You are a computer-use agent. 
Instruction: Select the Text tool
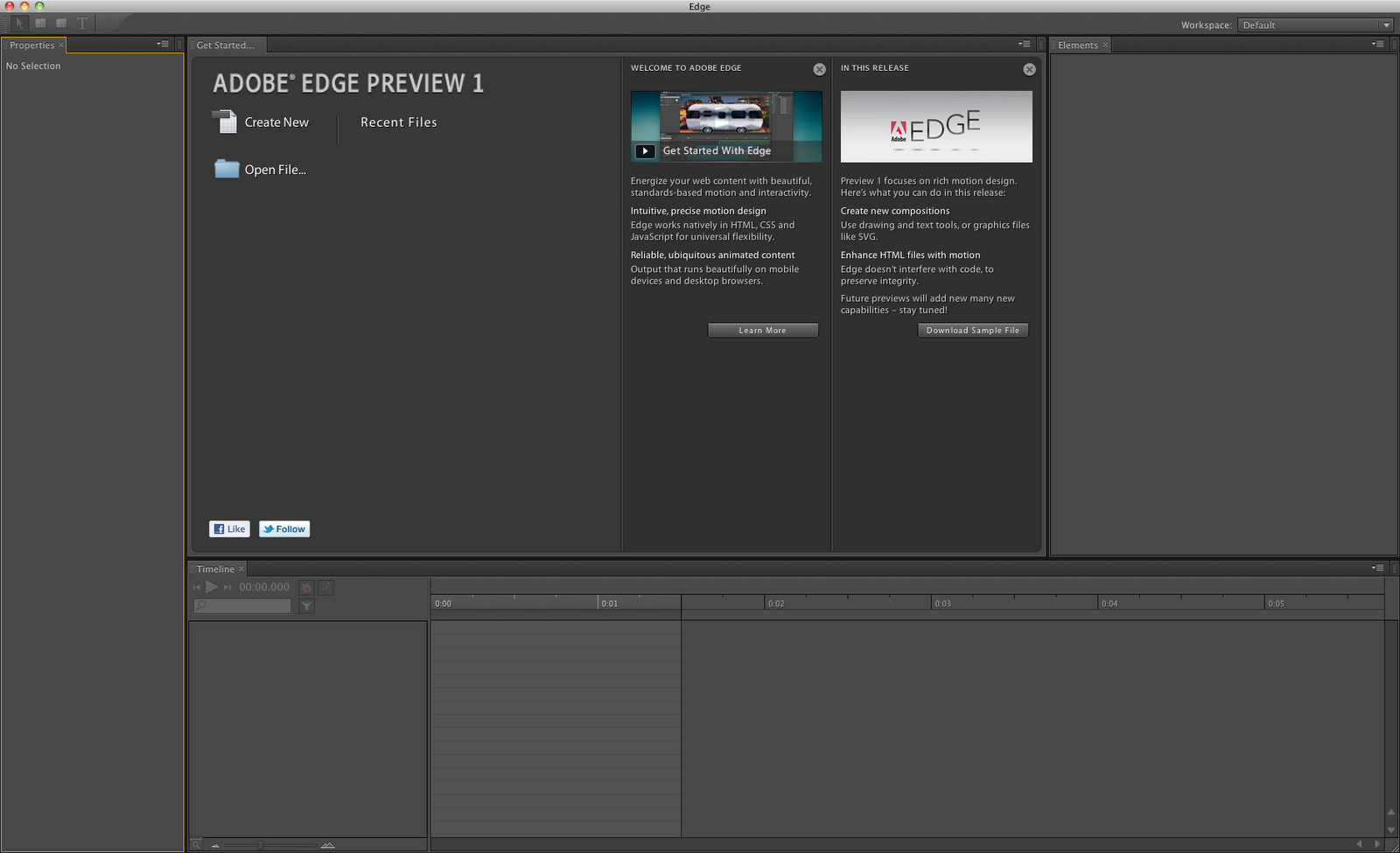(82, 24)
